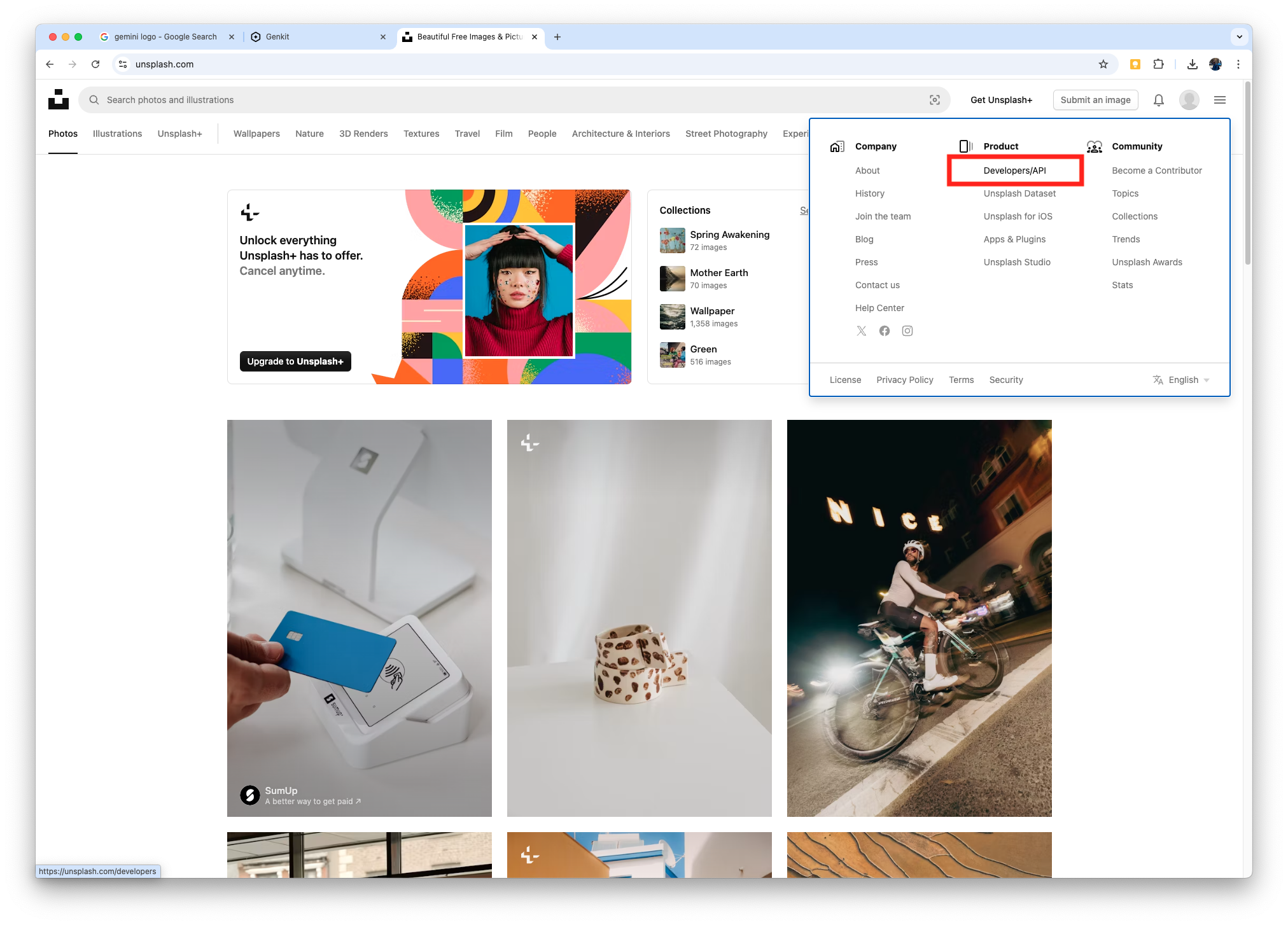
Task: Open Unsplash Studio link
Action: click(1017, 262)
